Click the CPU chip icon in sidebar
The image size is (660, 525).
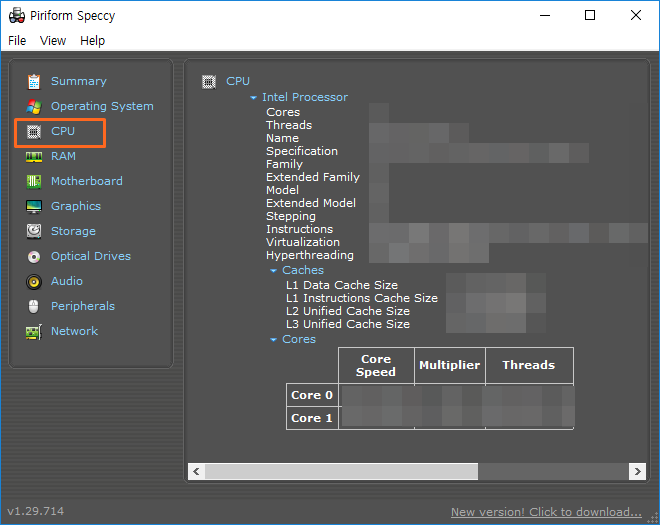34,132
